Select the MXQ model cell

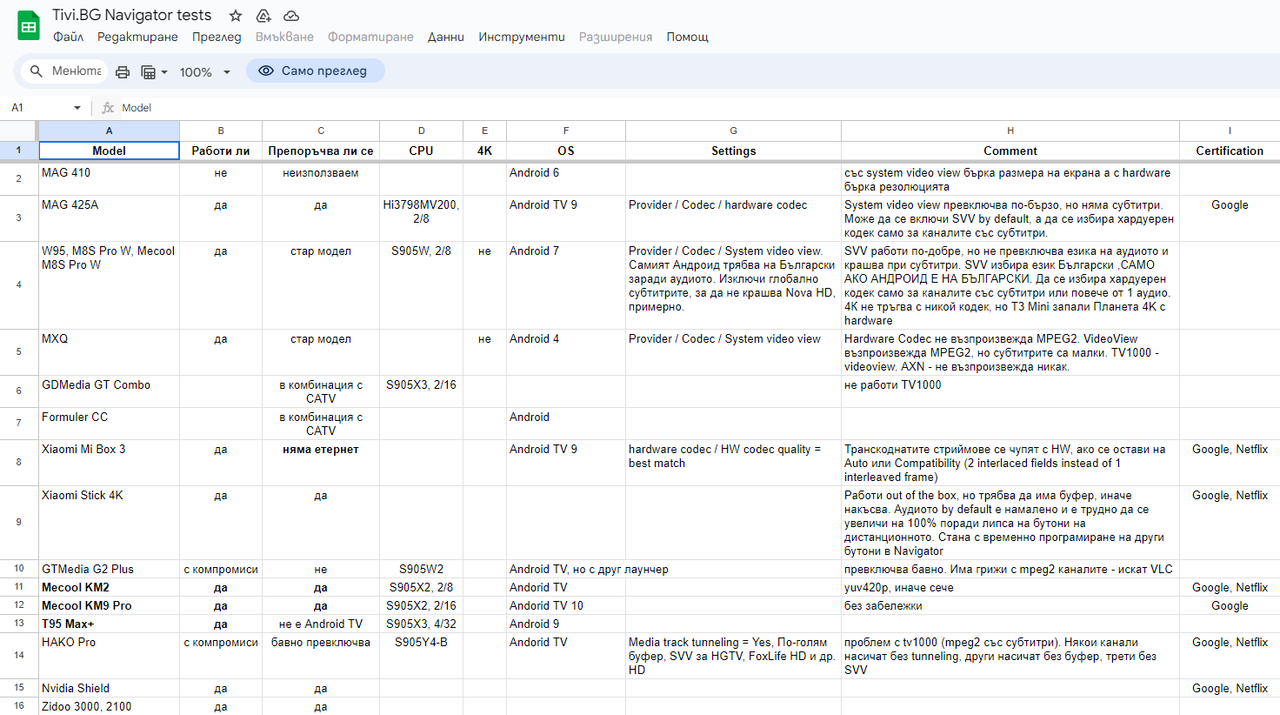109,353
